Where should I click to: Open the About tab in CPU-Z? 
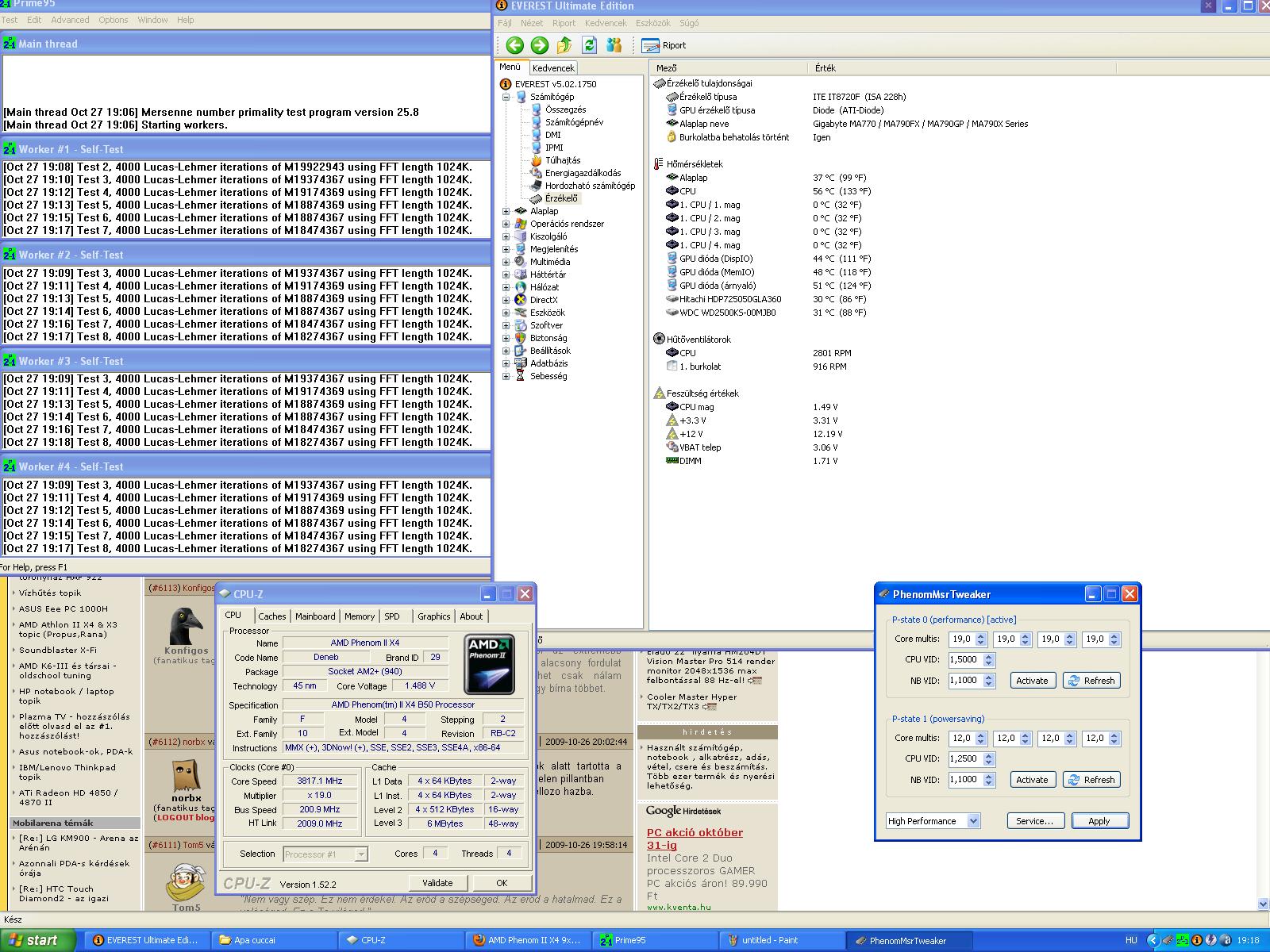471,616
